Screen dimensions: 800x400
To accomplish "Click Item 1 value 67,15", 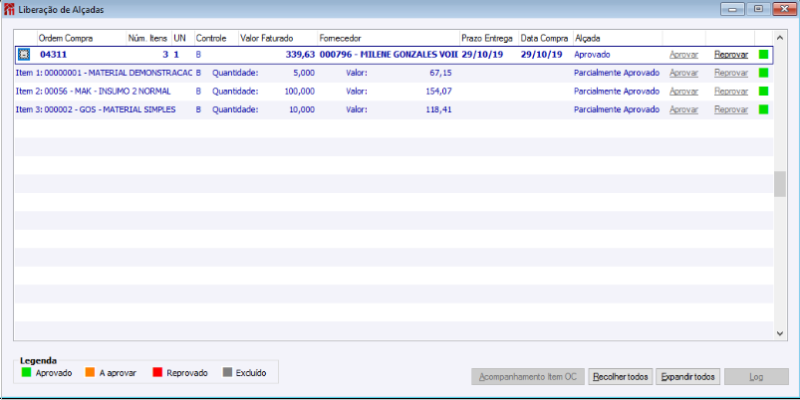I will (x=441, y=73).
